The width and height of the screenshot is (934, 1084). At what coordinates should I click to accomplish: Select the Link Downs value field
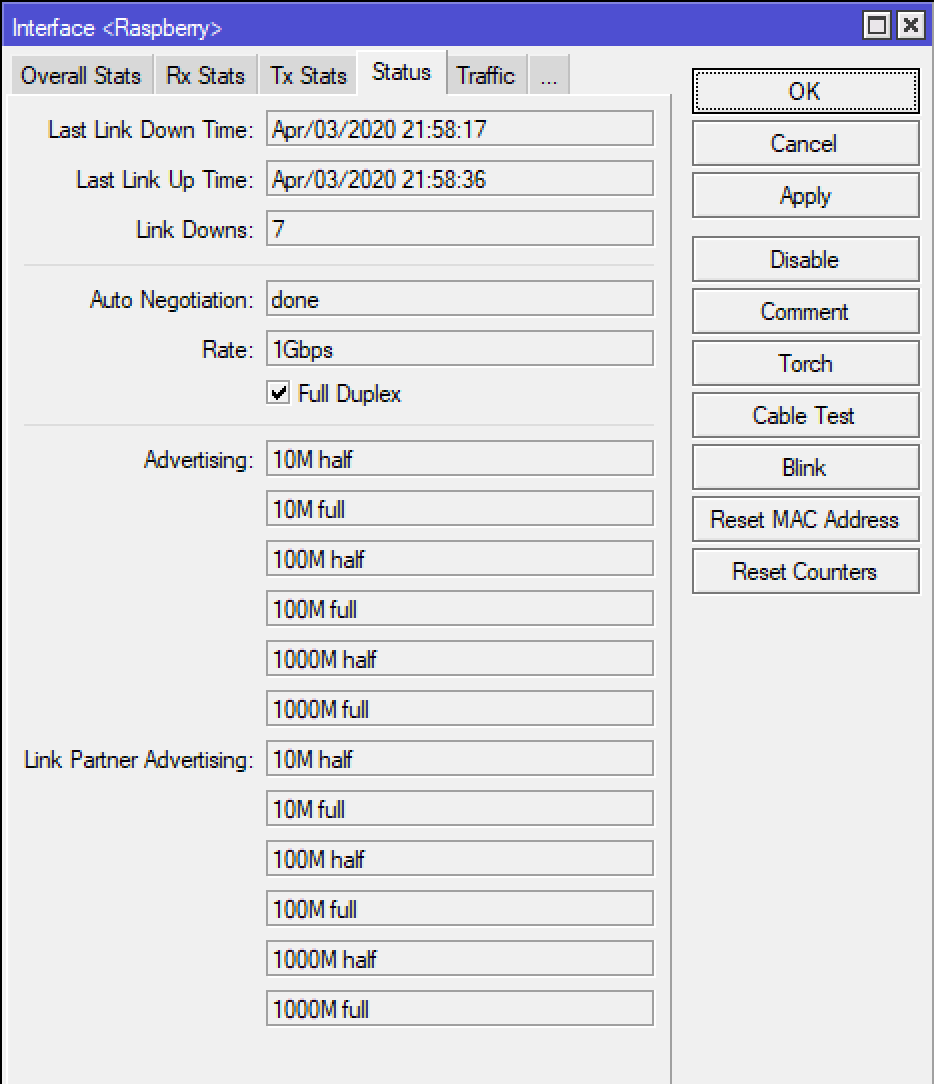tap(460, 229)
